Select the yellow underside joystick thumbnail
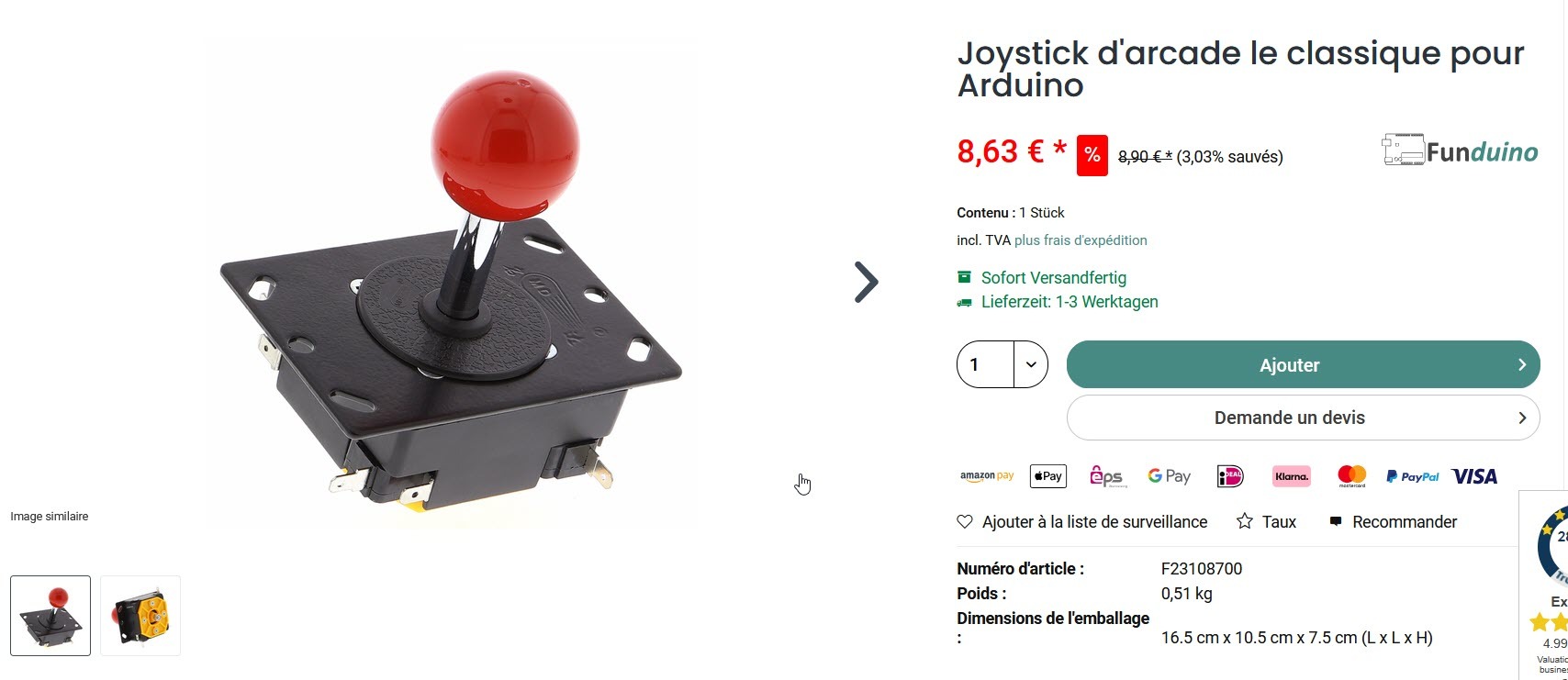Image resolution: width=1568 pixels, height=680 pixels. 140,616
